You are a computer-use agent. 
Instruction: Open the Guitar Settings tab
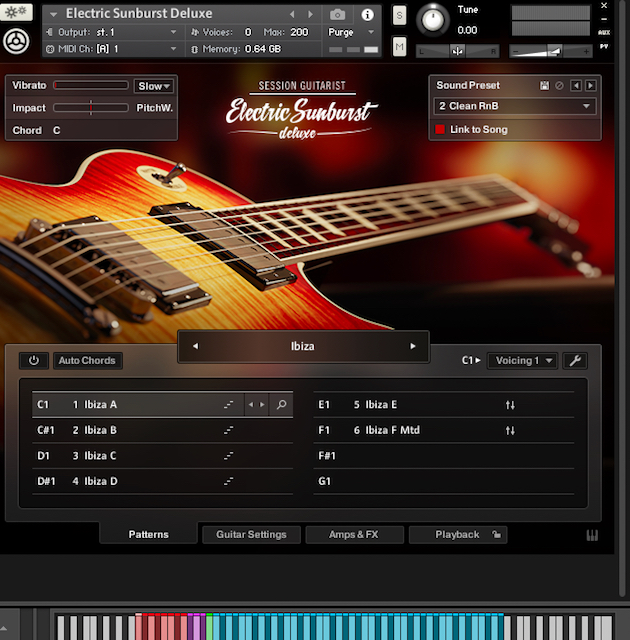point(251,534)
